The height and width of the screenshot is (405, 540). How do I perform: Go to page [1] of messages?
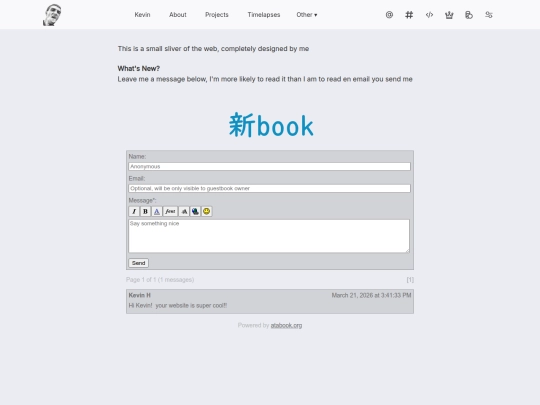click(x=410, y=280)
